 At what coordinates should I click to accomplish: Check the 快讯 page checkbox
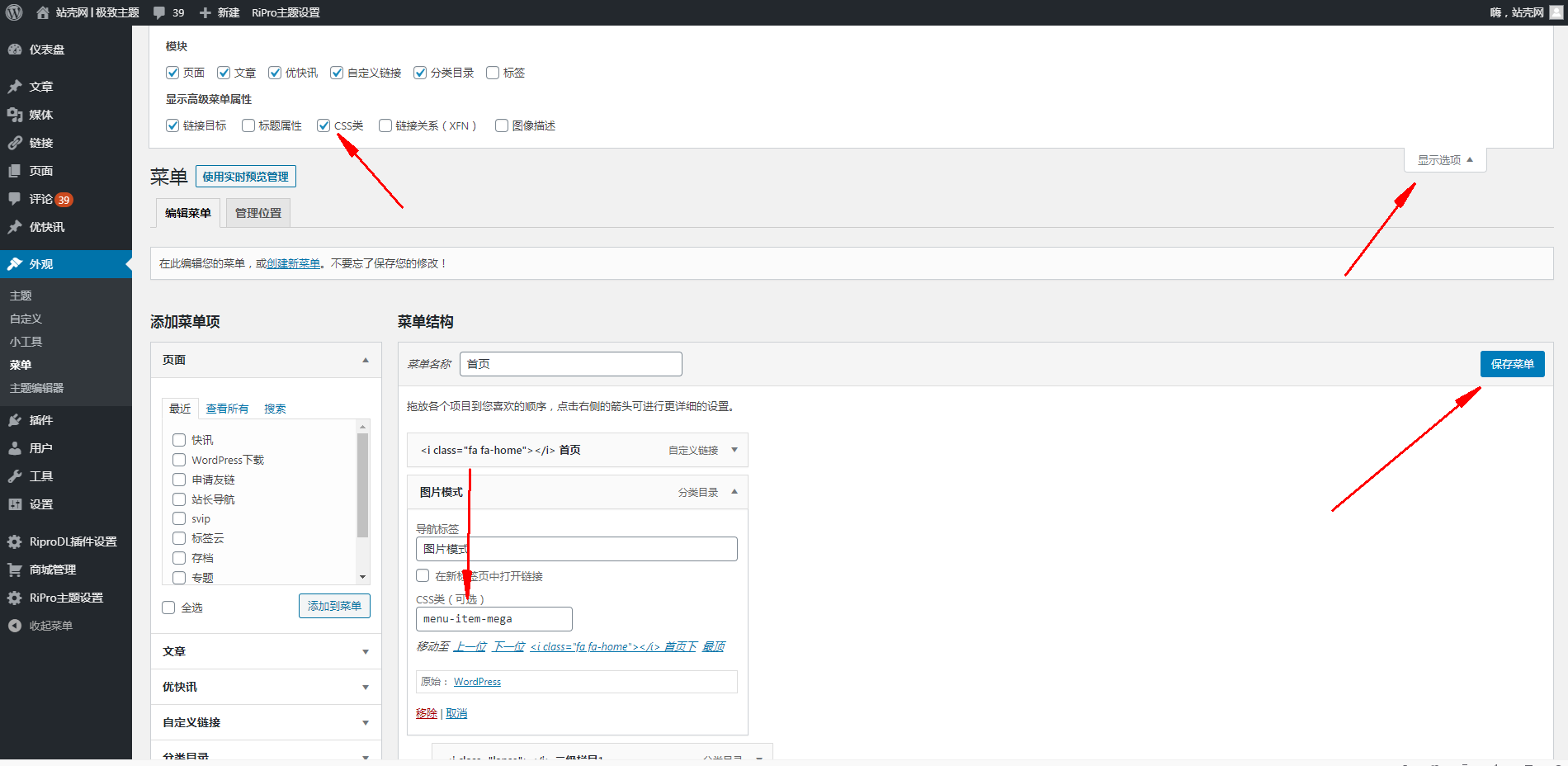pyautogui.click(x=179, y=440)
